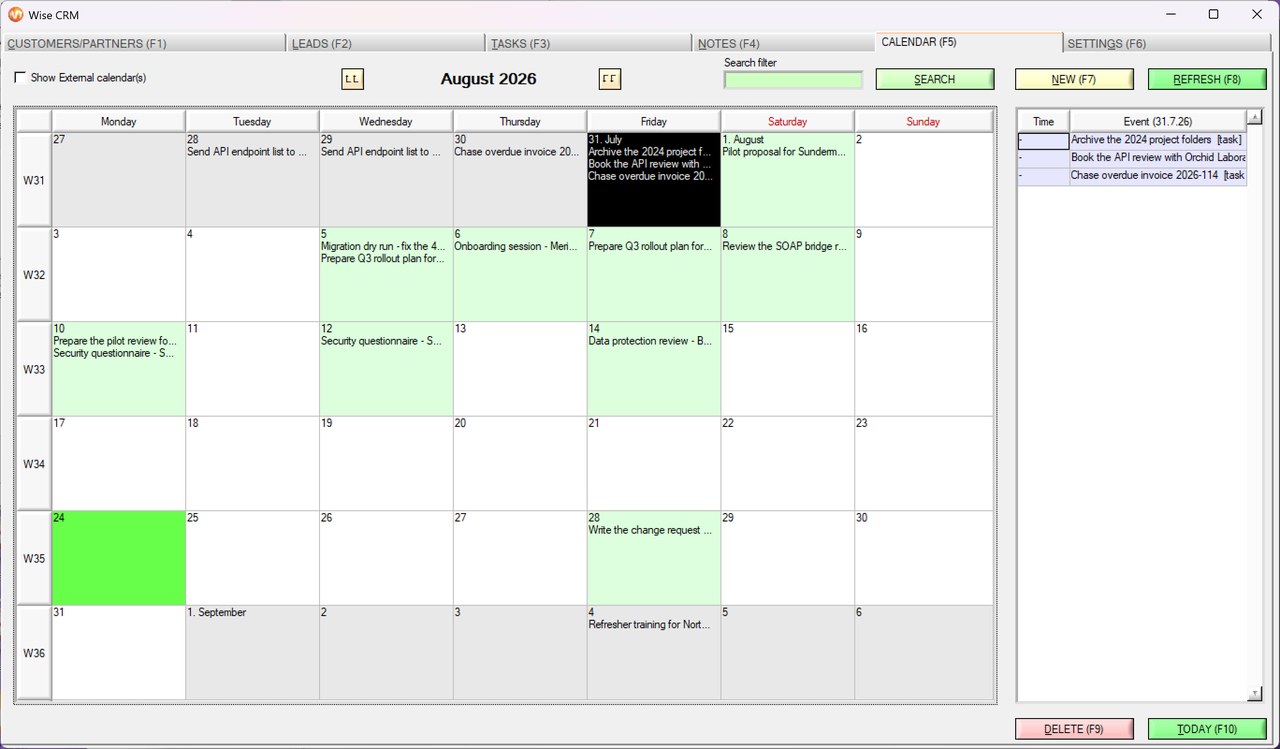This screenshot has width=1280, height=749.
Task: Open the Tasks tab
Action: tap(589, 43)
